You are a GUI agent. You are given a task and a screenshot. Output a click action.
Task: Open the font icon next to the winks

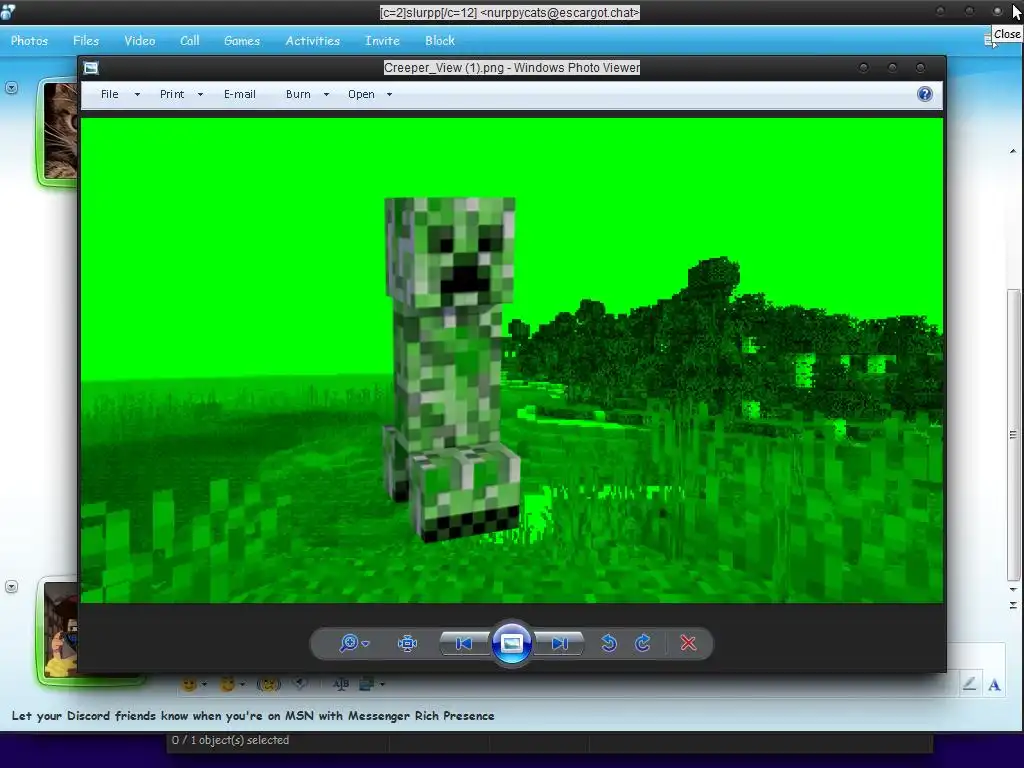pos(340,684)
